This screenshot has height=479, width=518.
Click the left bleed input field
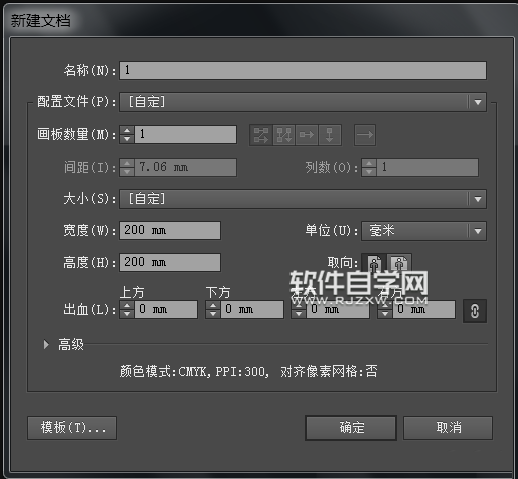tap(338, 309)
